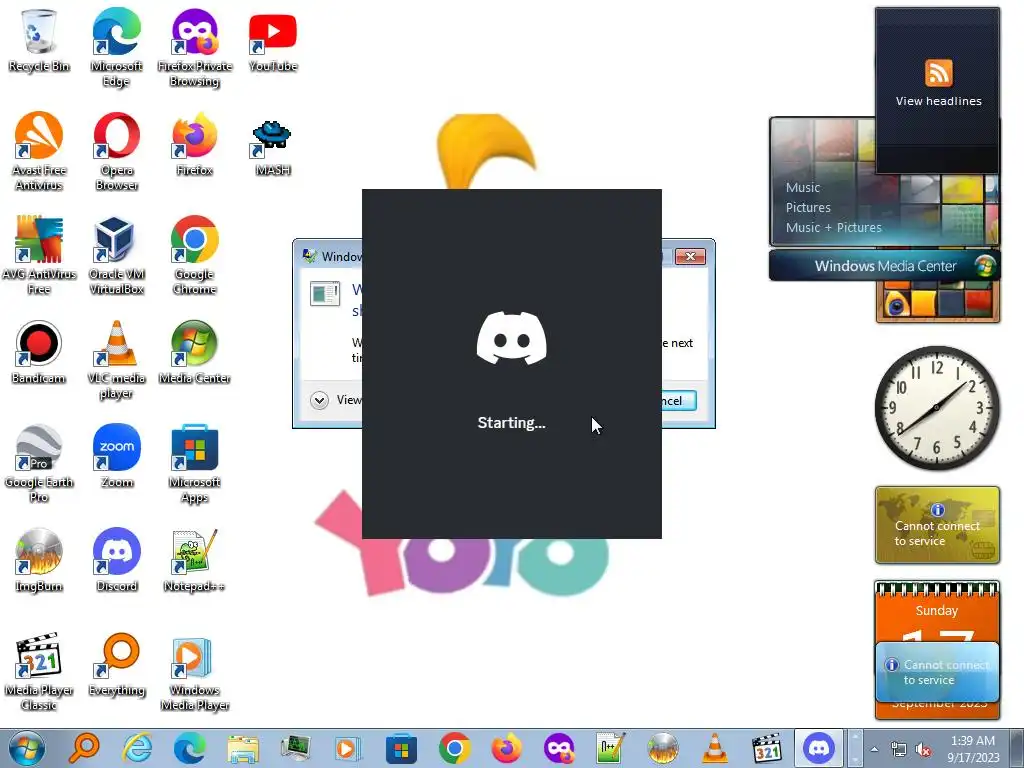Open ImgBurn from the taskbar
Image resolution: width=1024 pixels, height=768 pixels.
tap(663, 748)
